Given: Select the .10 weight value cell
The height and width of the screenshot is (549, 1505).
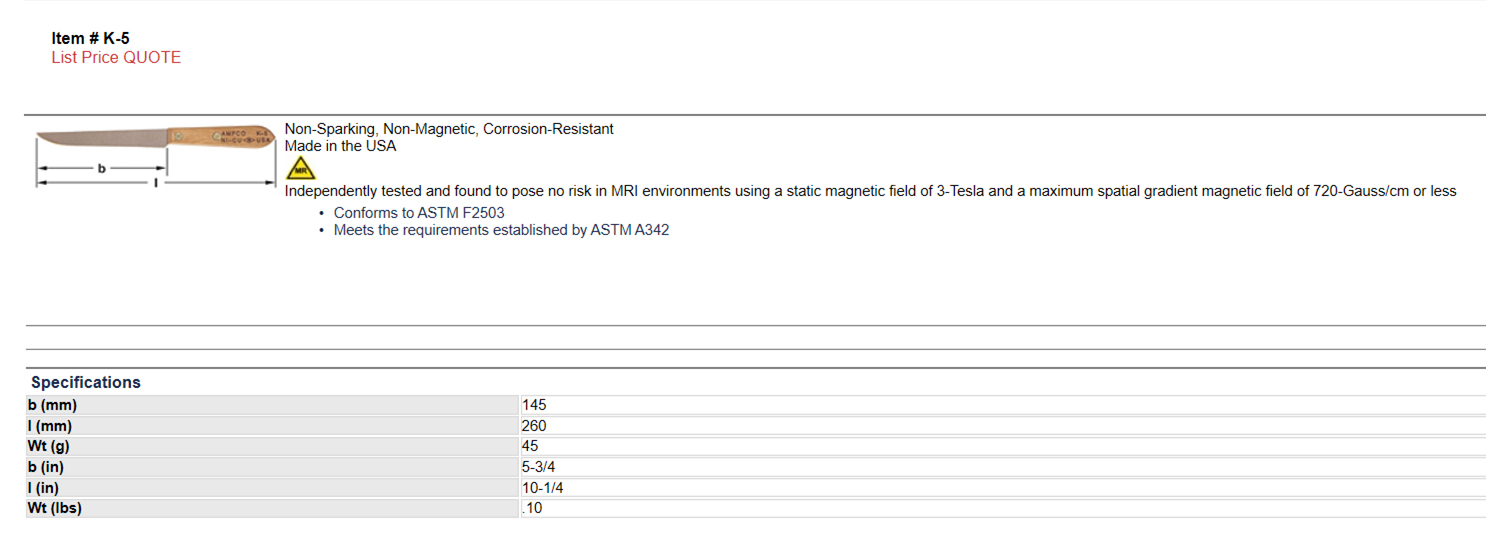Looking at the screenshot, I should 532,508.
